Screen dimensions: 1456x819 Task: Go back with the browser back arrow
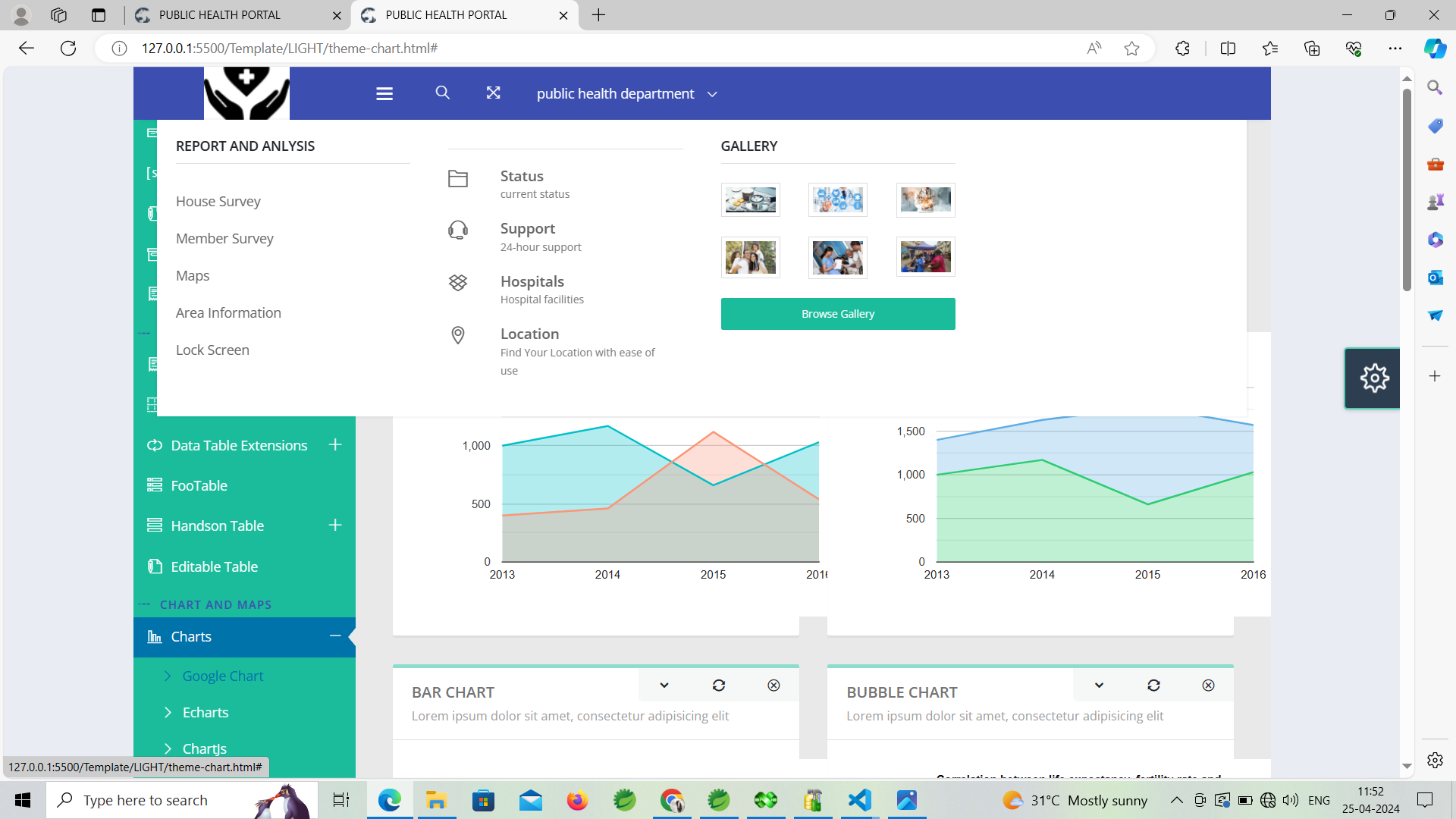coord(26,48)
